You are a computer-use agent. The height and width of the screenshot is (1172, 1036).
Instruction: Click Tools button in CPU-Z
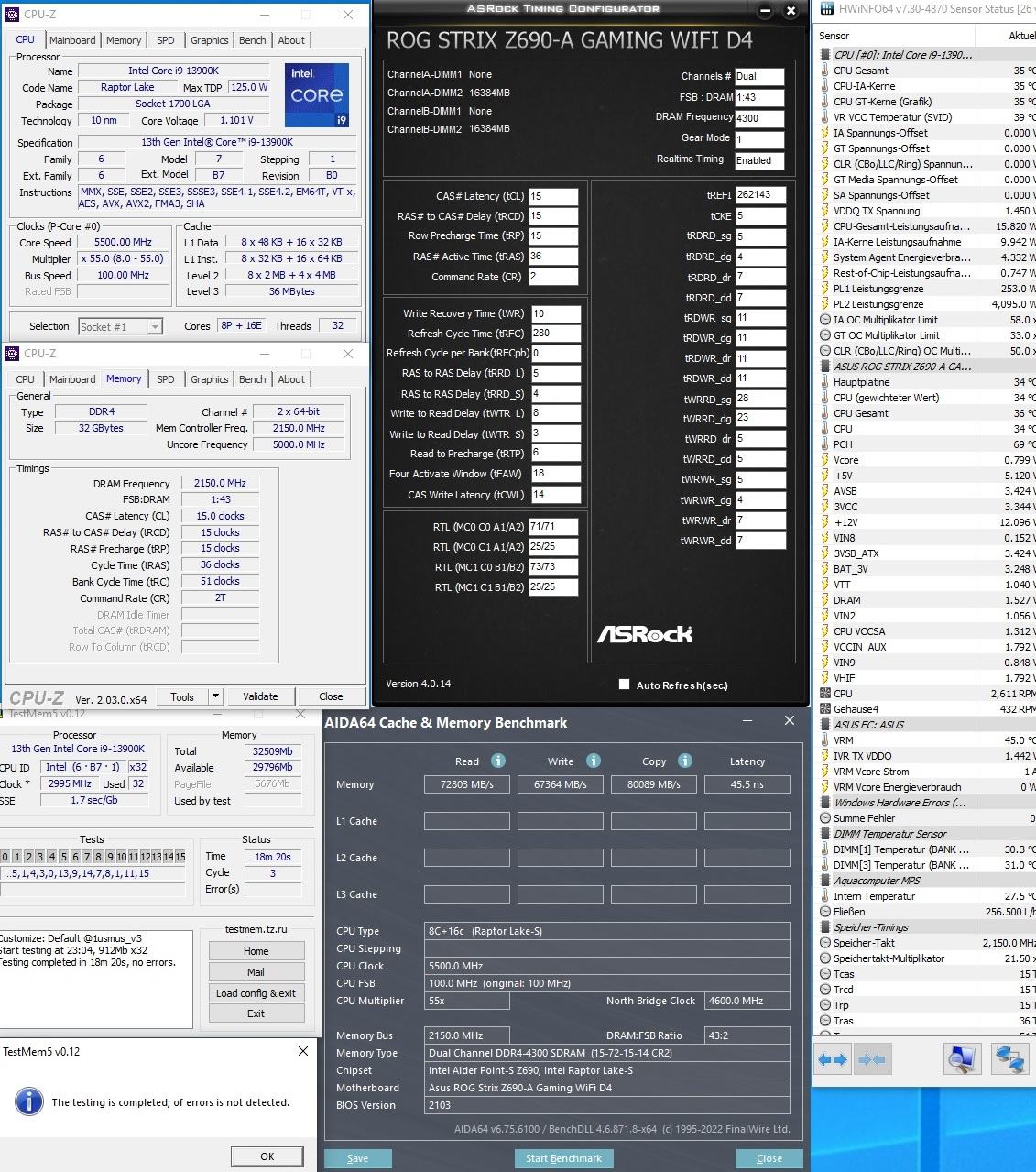(x=182, y=696)
